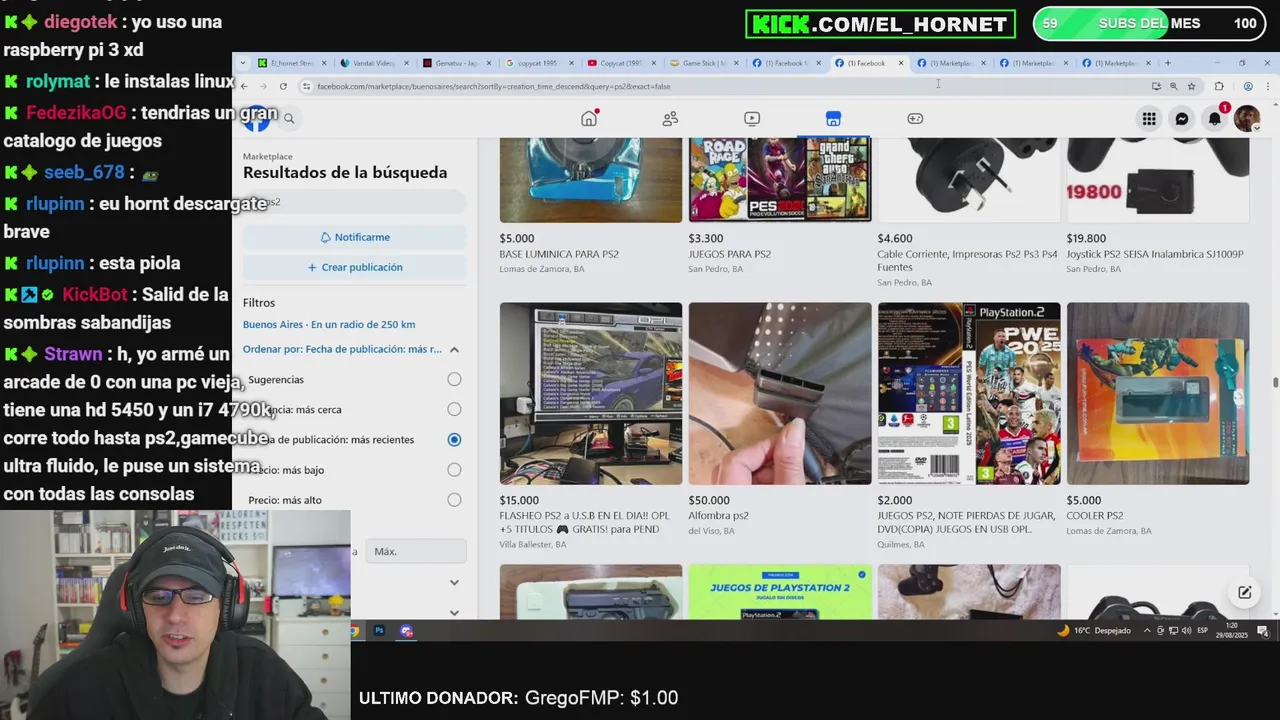
Task: Select Fecha de publicación: más recientes radio
Action: 454,439
